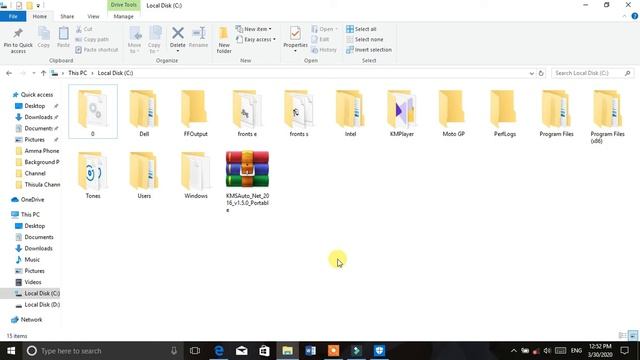Click Select none in the ribbon
This screenshot has height=360, width=640.
[x=364, y=39]
